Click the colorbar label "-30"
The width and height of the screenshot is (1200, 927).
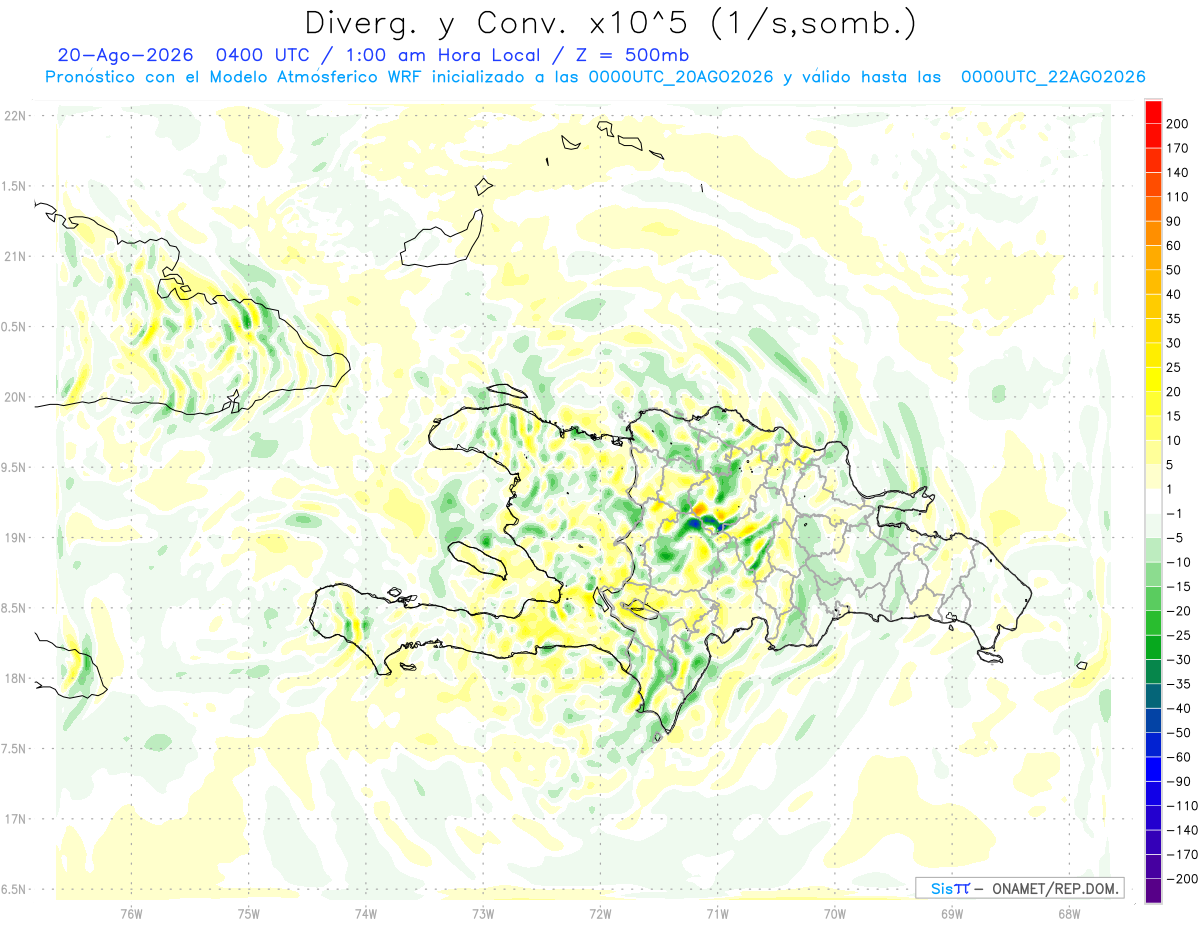1178,660
